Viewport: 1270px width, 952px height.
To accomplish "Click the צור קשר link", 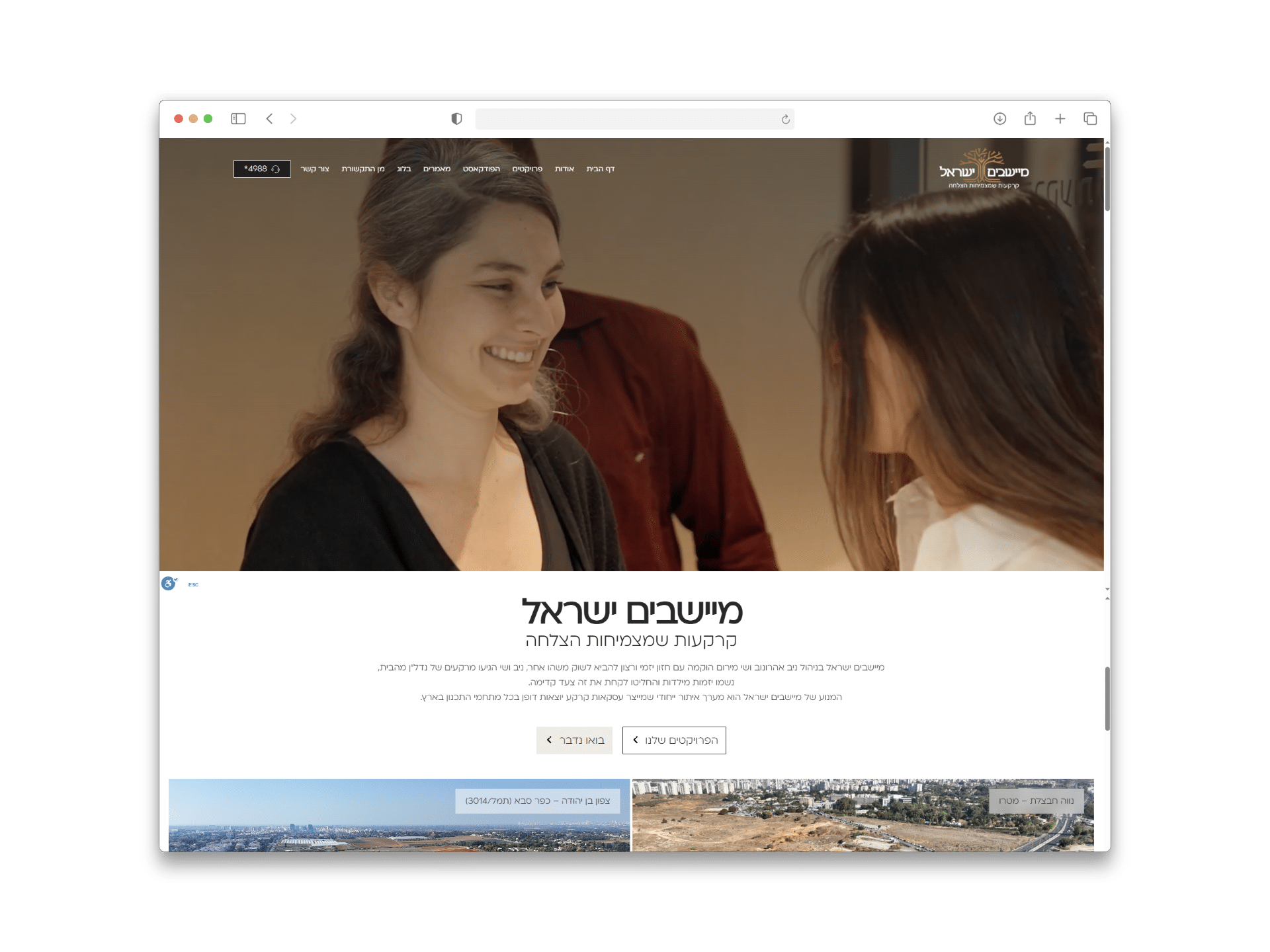I will [x=316, y=170].
